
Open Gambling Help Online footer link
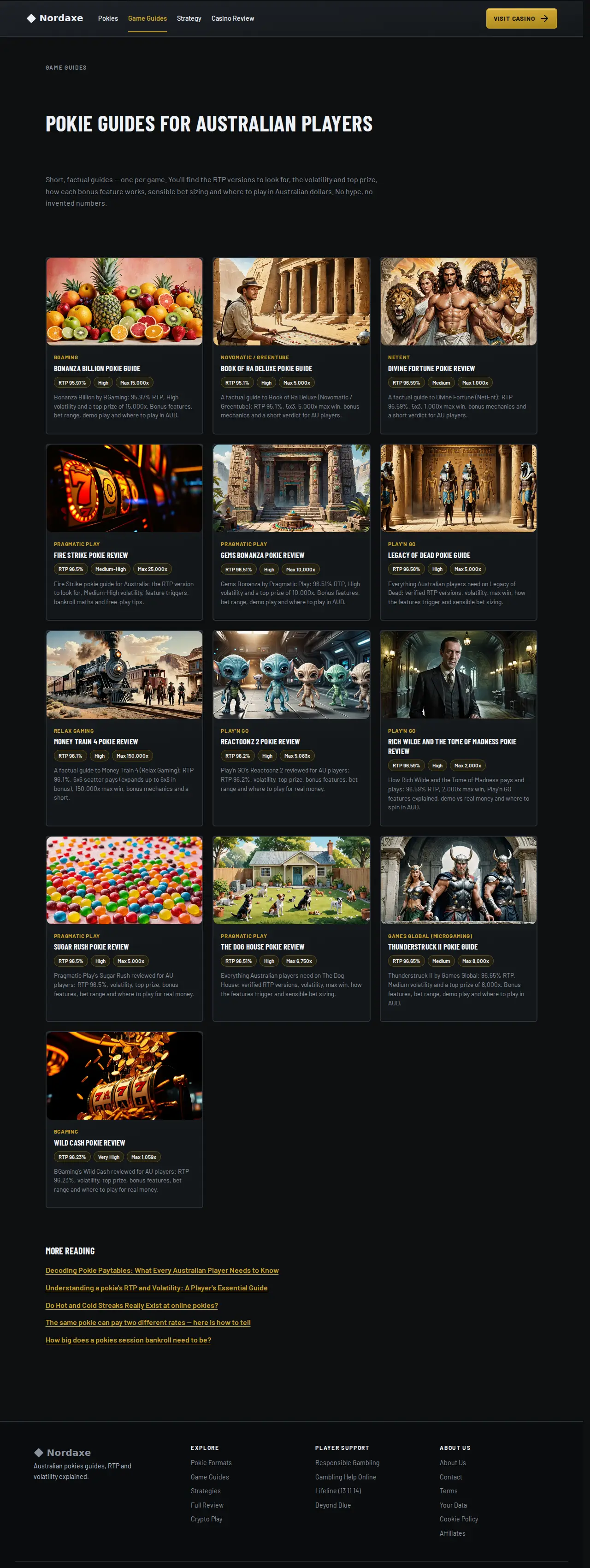click(346, 1477)
